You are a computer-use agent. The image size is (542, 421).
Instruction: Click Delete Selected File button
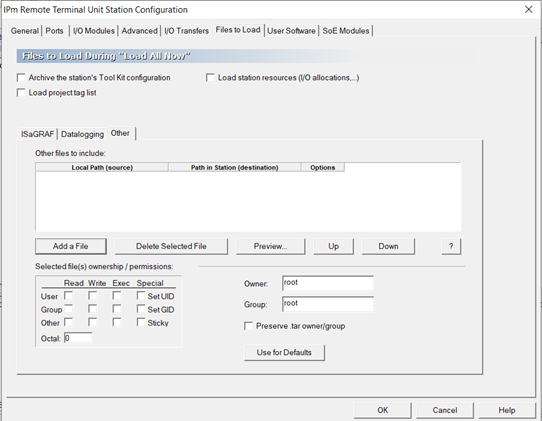coord(171,246)
